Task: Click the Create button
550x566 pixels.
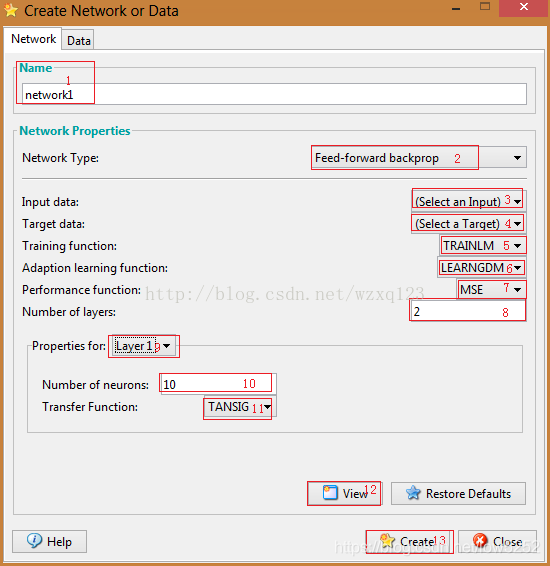Action: pyautogui.click(x=411, y=541)
